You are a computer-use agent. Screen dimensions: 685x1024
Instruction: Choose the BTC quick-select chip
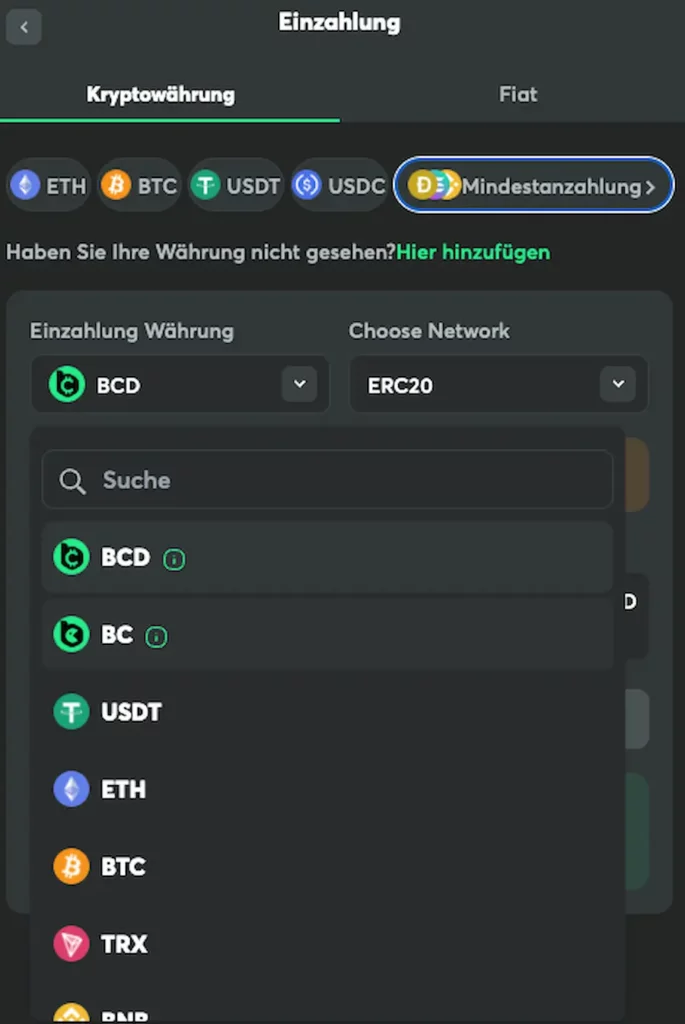click(x=139, y=185)
